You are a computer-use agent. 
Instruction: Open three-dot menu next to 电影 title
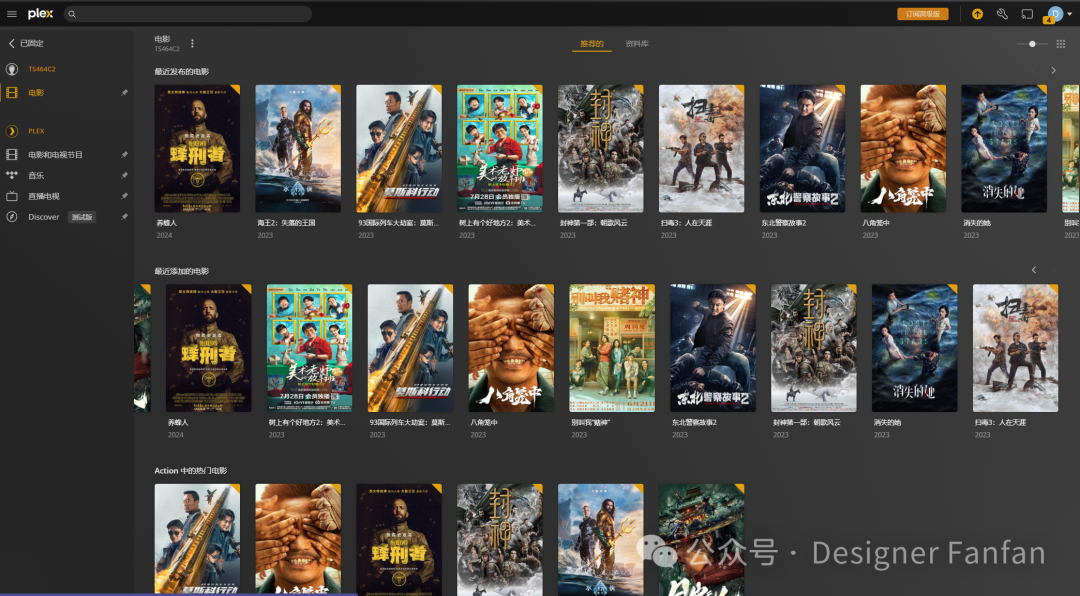pyautogui.click(x=193, y=43)
